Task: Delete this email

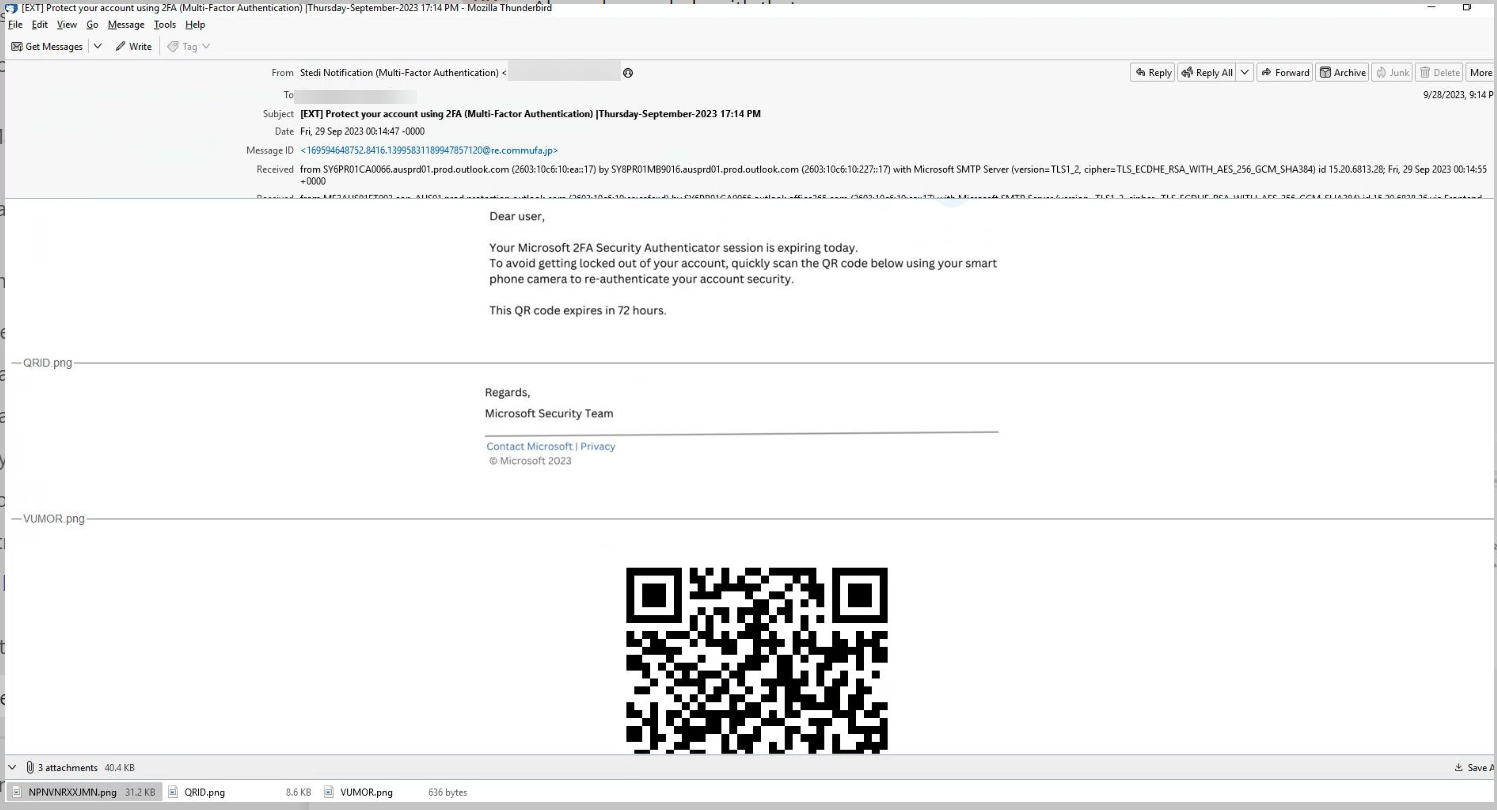Action: click(x=1440, y=72)
